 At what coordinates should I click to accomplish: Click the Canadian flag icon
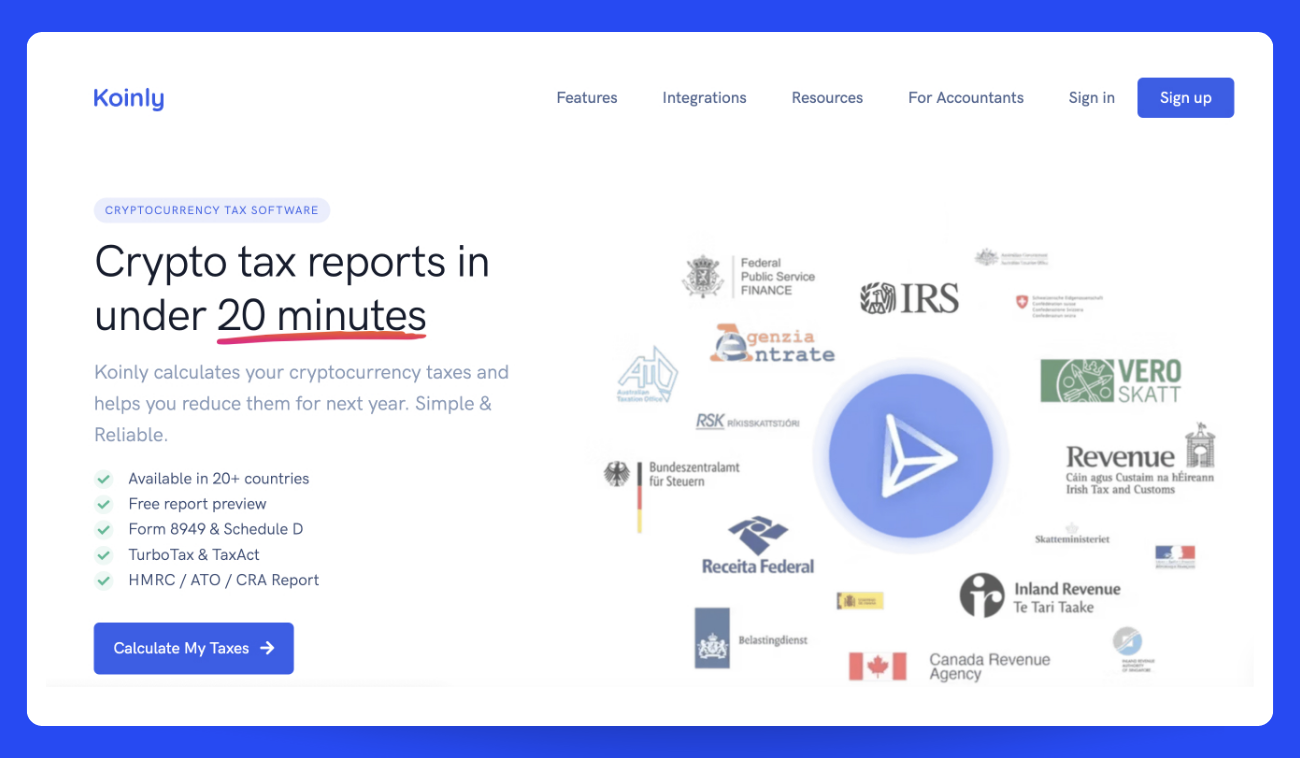[x=877, y=666]
